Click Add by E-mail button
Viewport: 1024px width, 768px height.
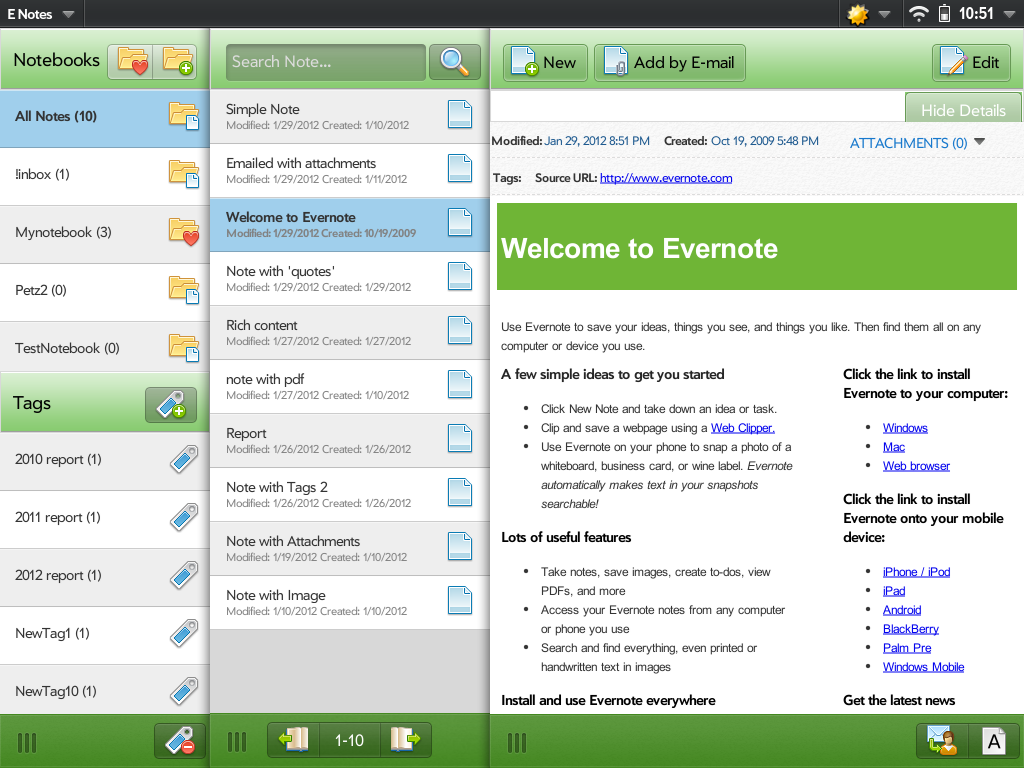point(670,63)
